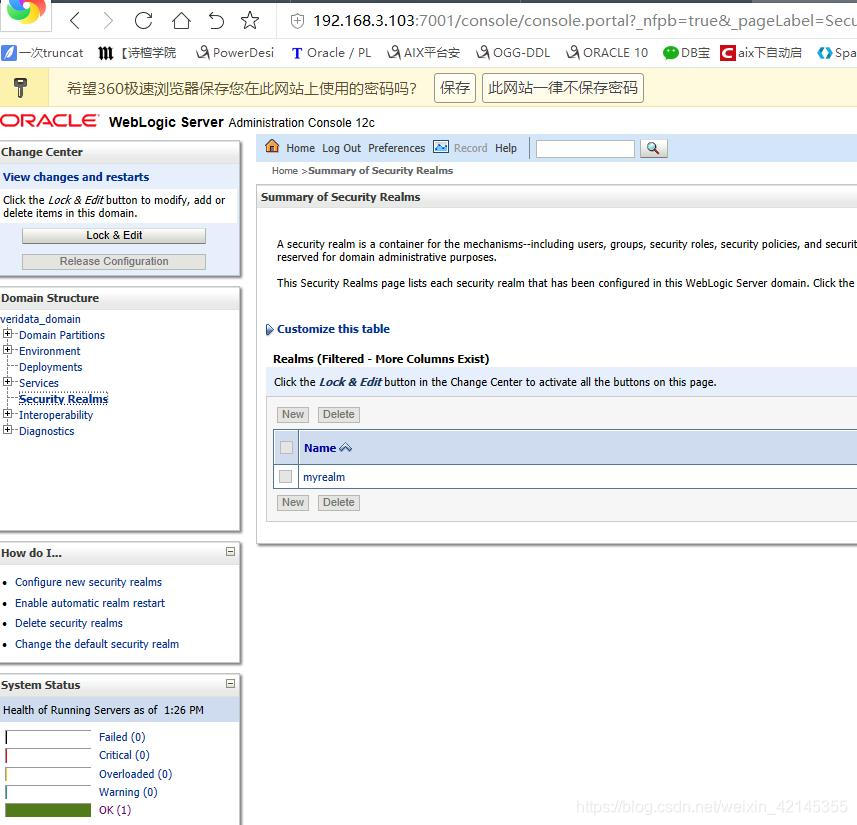Open the ORACLE 10 bookmark
The width and height of the screenshot is (857, 825).
(607, 52)
